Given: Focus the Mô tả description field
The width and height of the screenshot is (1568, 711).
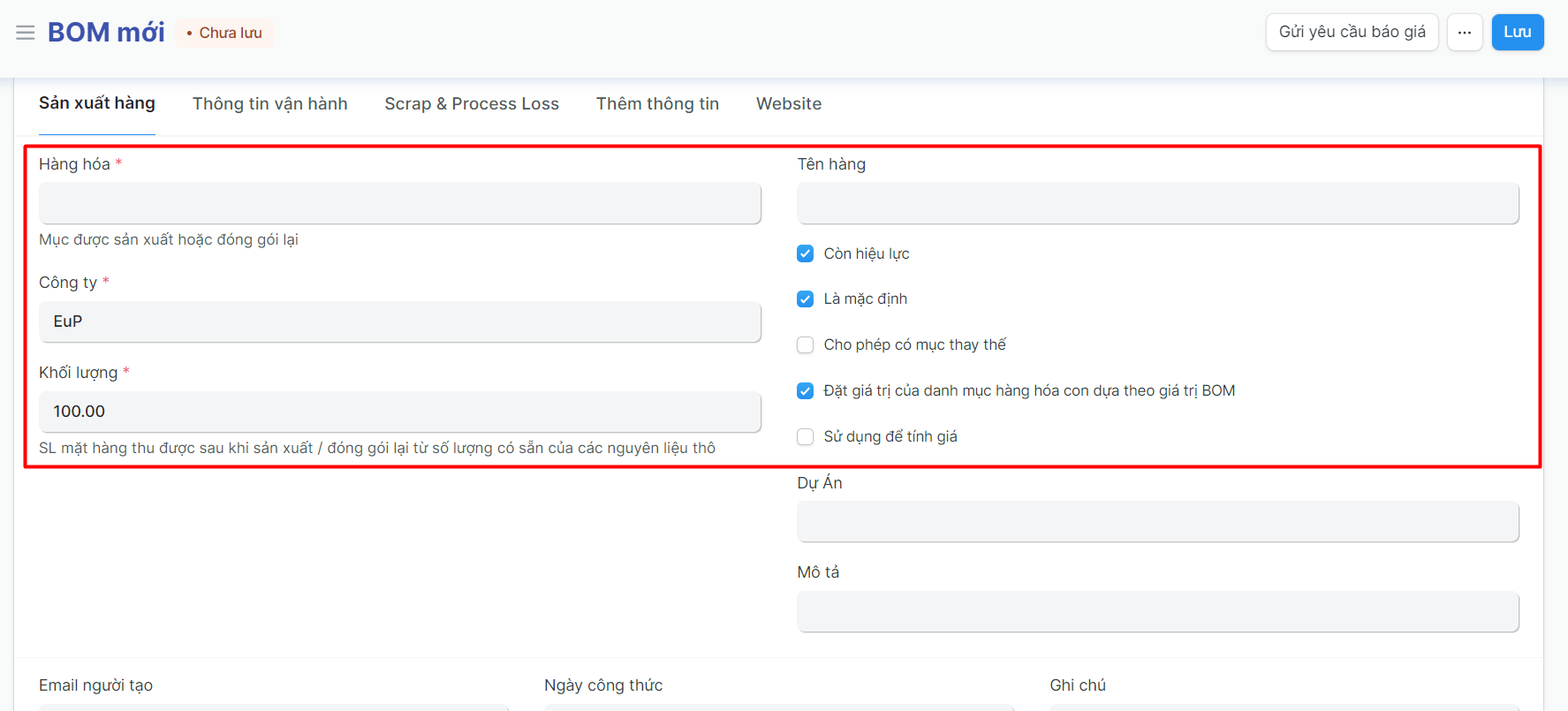Looking at the screenshot, I should (1157, 612).
